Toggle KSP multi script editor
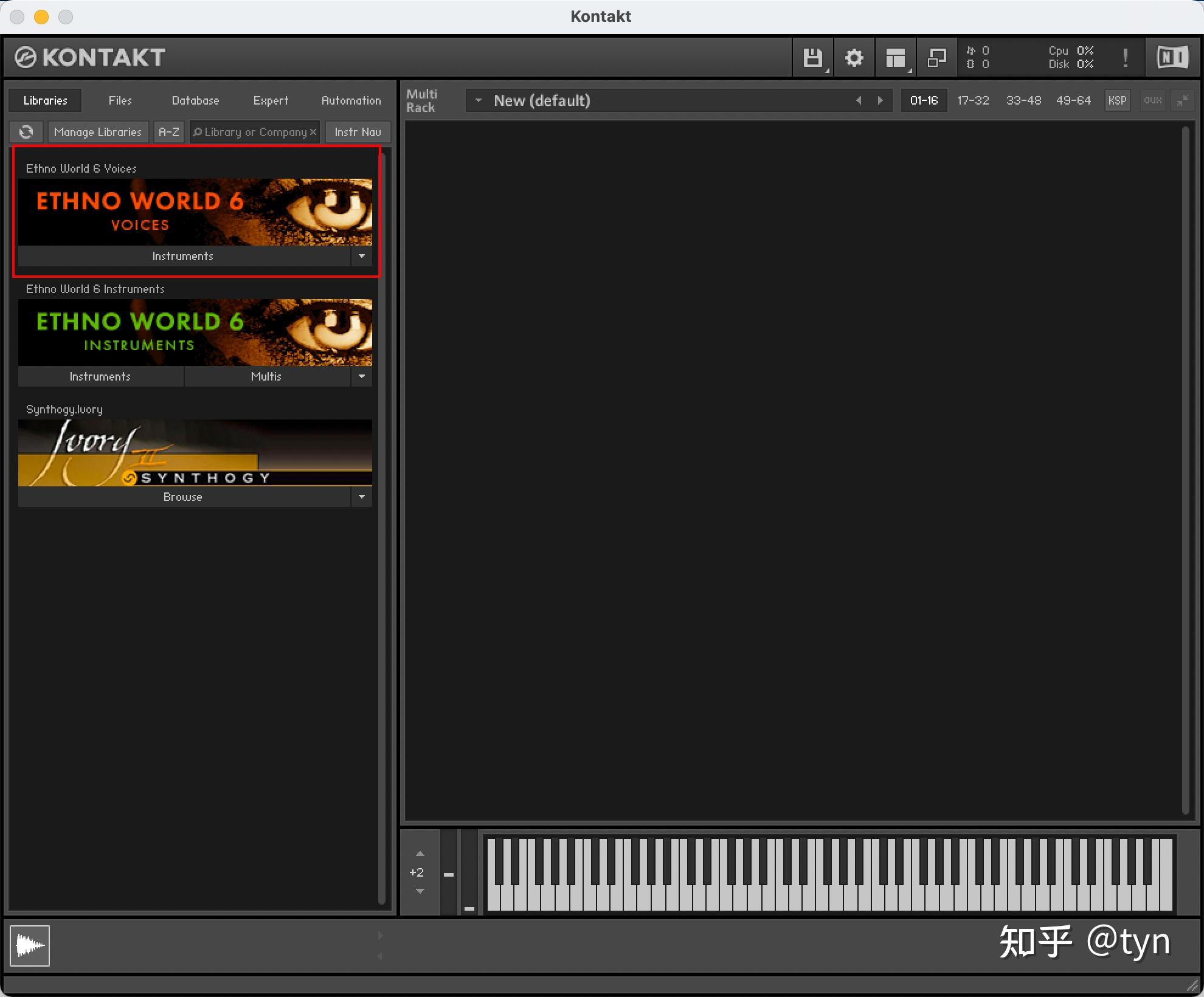This screenshot has height=997, width=1204. (1117, 100)
